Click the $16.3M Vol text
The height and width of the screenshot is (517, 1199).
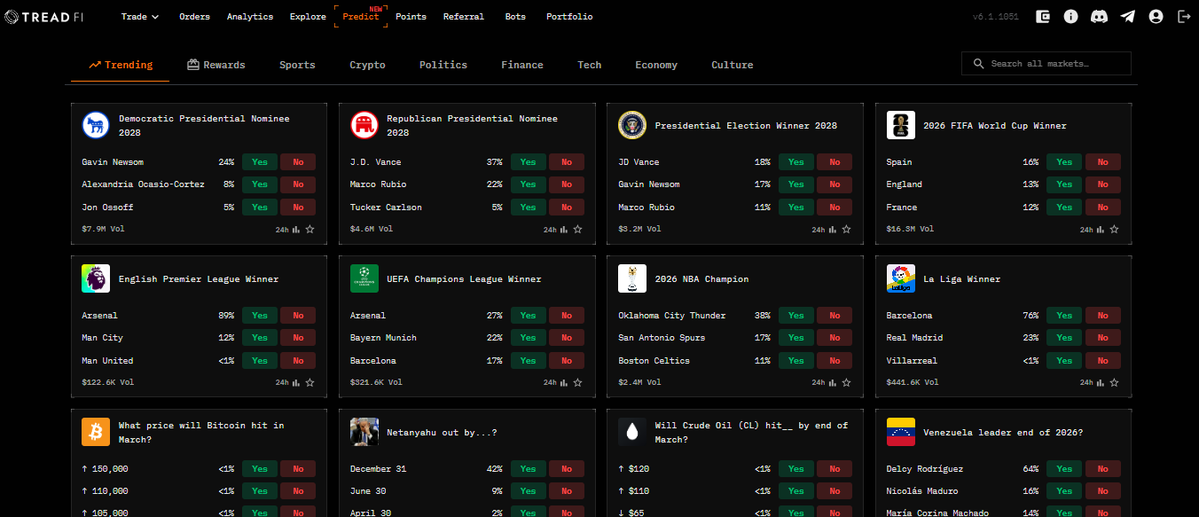pos(910,229)
